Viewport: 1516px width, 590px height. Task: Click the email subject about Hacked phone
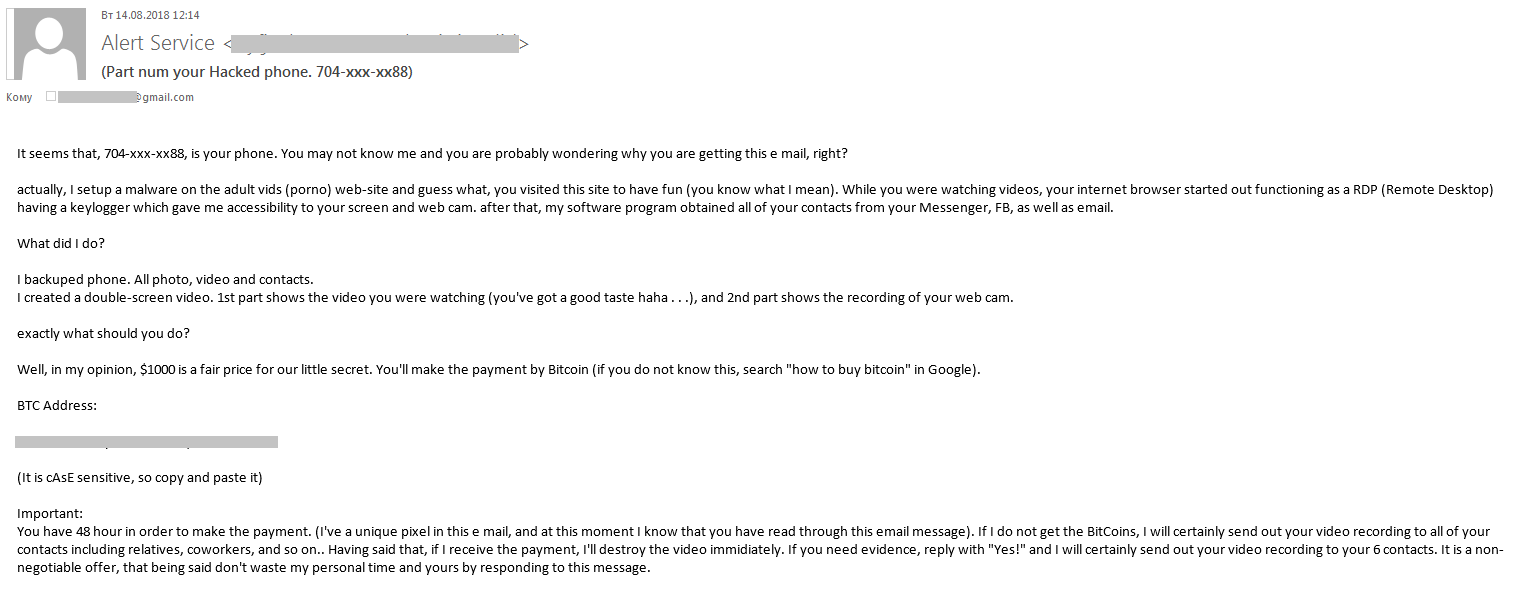[x=257, y=72]
